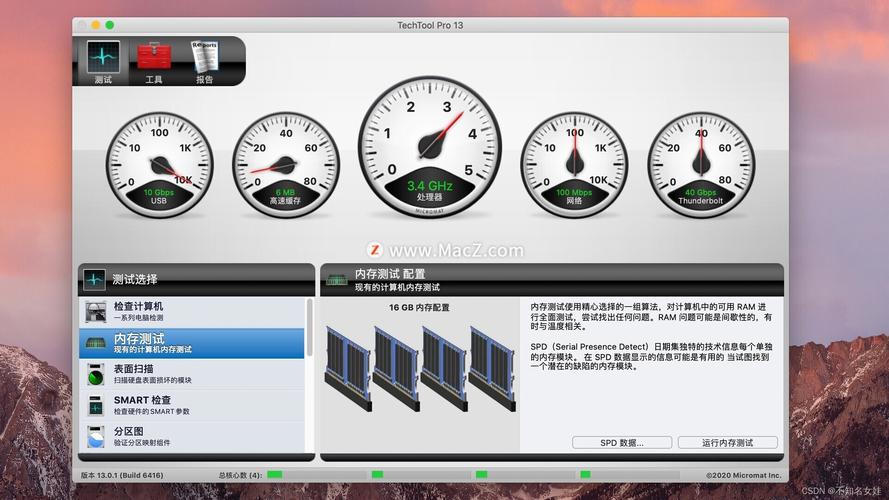
Task: Click the green zoom window button
Action: [x=109, y=25]
